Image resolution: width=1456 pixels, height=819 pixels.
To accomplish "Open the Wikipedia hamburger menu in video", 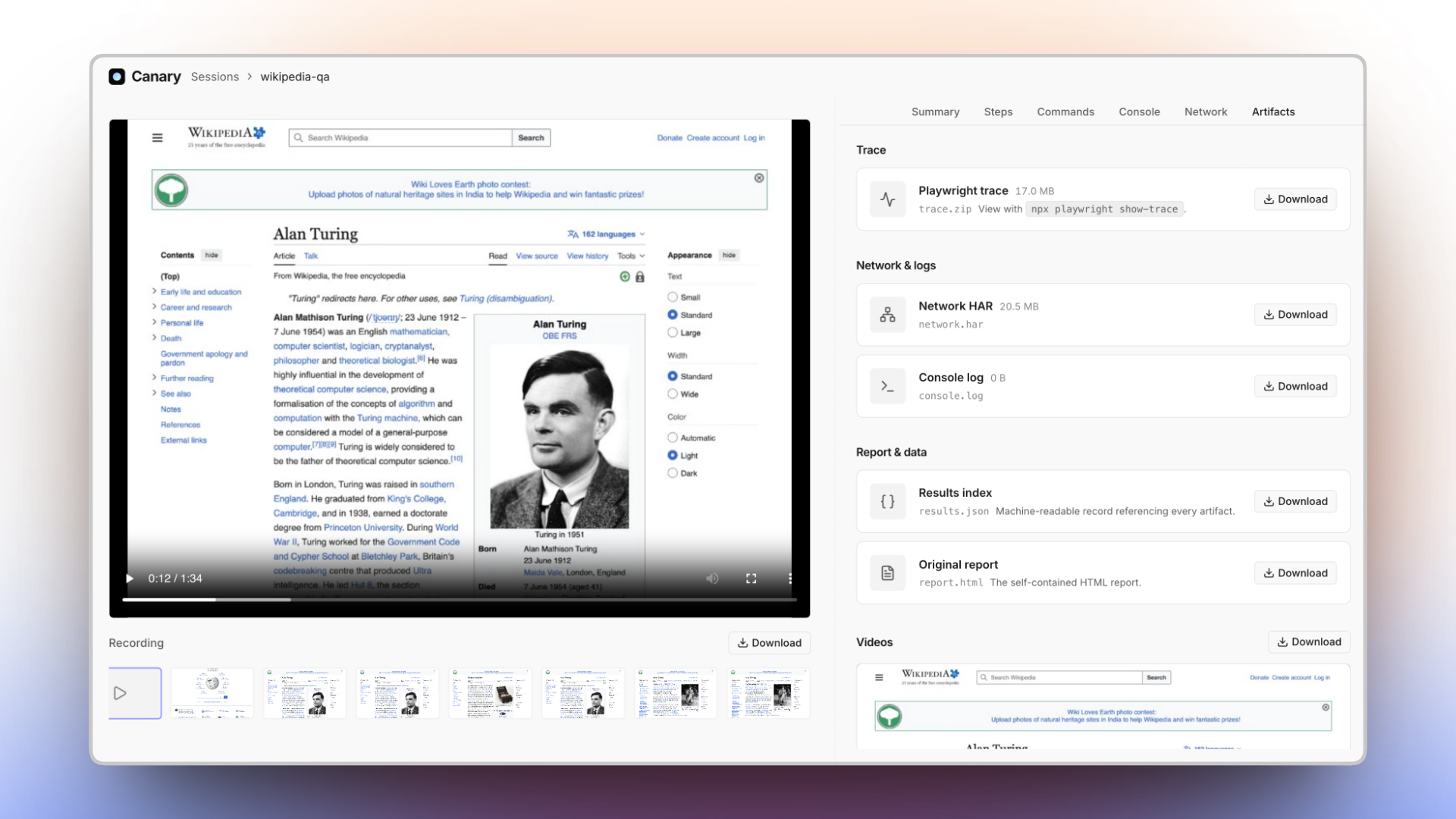I will [157, 138].
